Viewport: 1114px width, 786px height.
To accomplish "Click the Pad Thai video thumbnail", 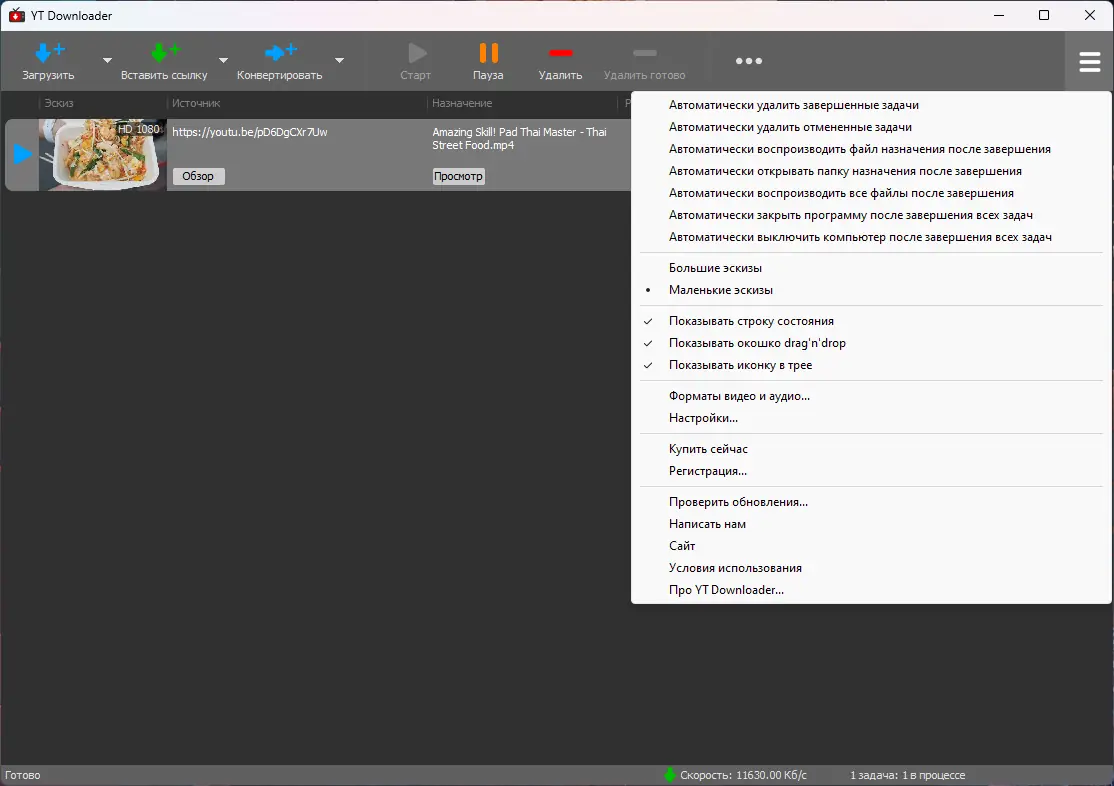I will pyautogui.click(x=102, y=154).
